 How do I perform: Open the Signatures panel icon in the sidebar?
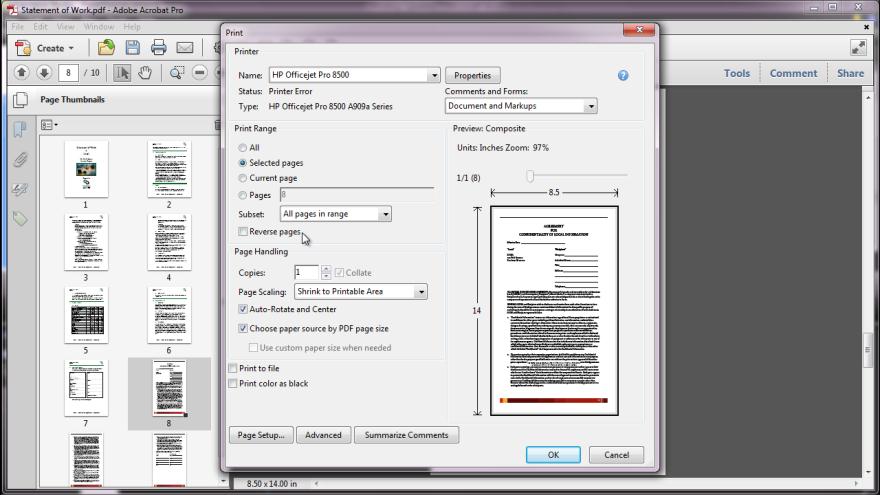(x=20, y=190)
